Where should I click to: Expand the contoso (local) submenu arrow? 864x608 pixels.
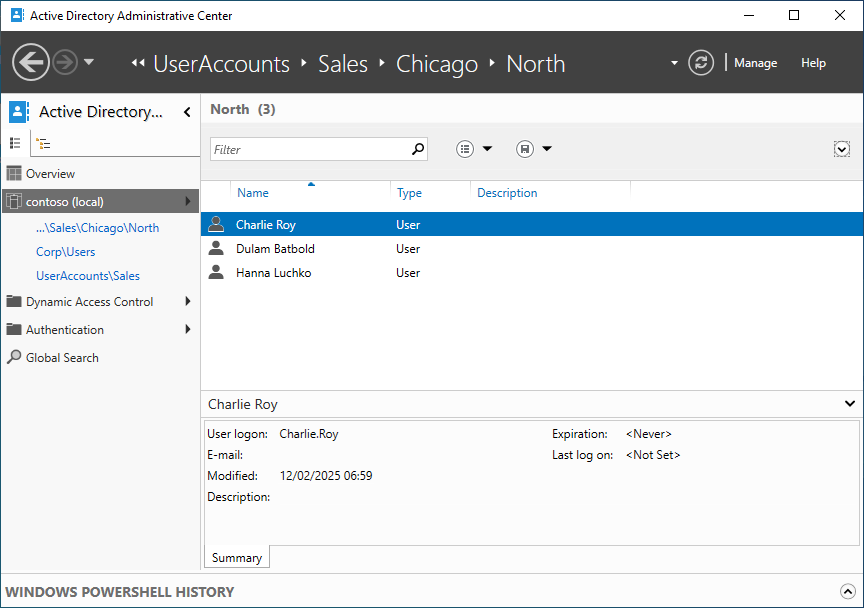(x=188, y=202)
